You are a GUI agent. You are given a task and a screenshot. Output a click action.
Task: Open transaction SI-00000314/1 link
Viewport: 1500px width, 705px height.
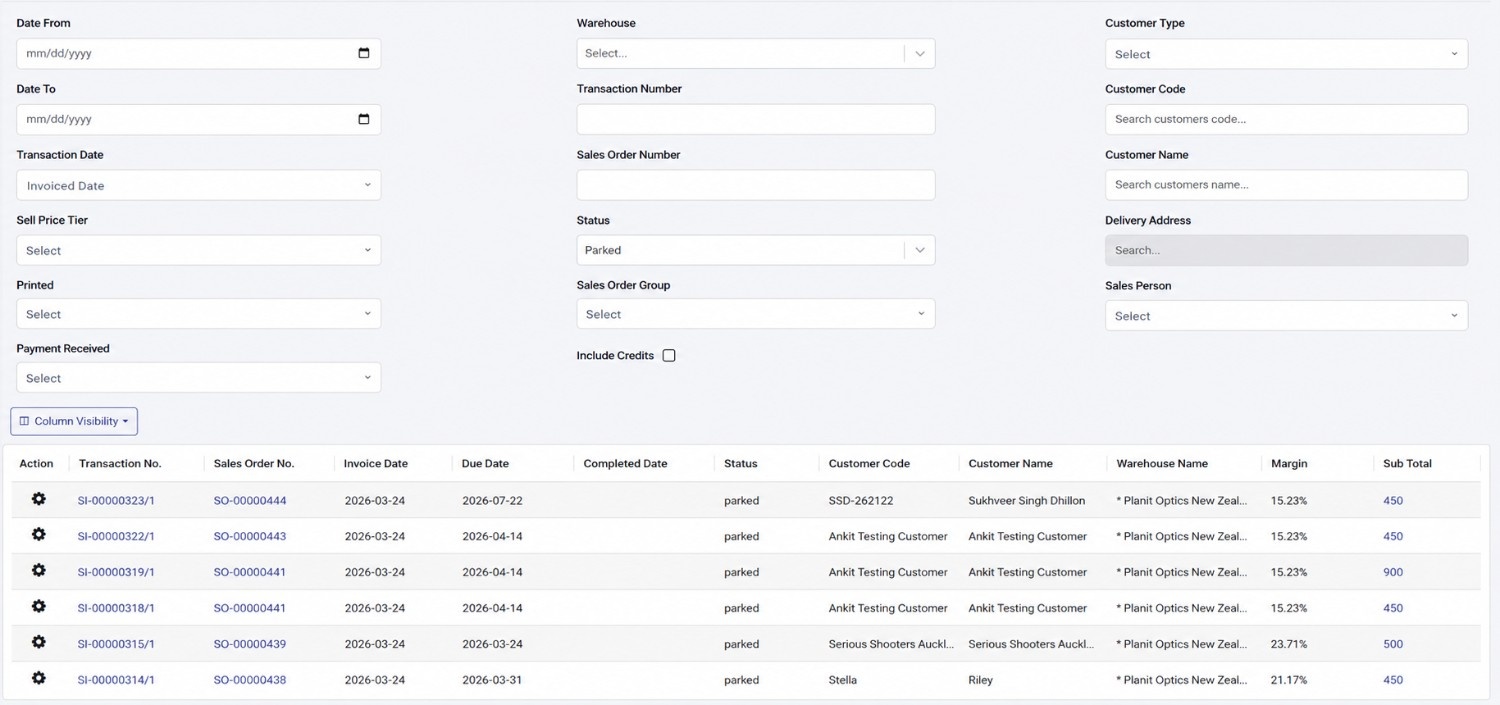click(116, 680)
